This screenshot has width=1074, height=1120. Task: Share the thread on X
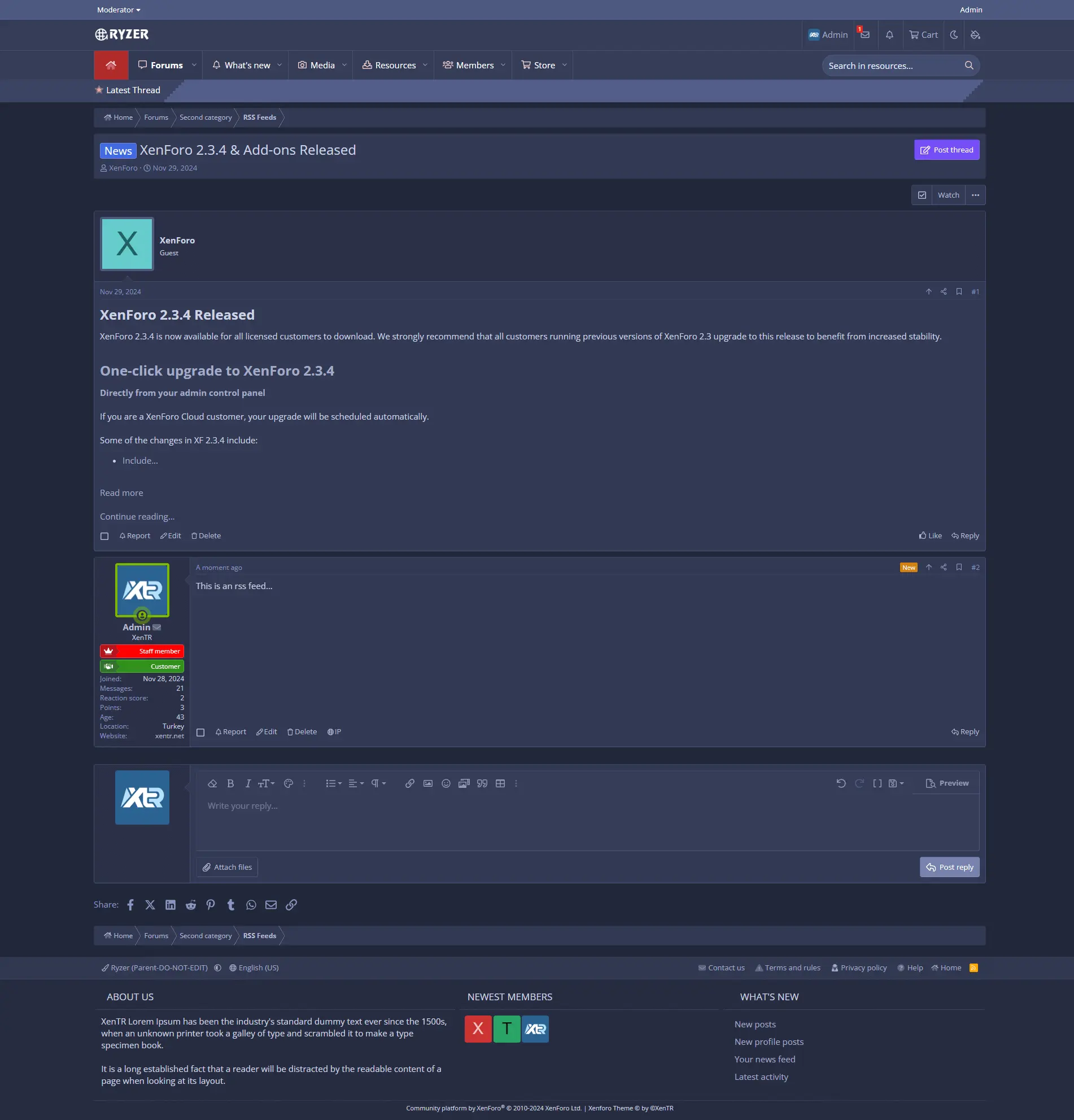click(x=150, y=905)
